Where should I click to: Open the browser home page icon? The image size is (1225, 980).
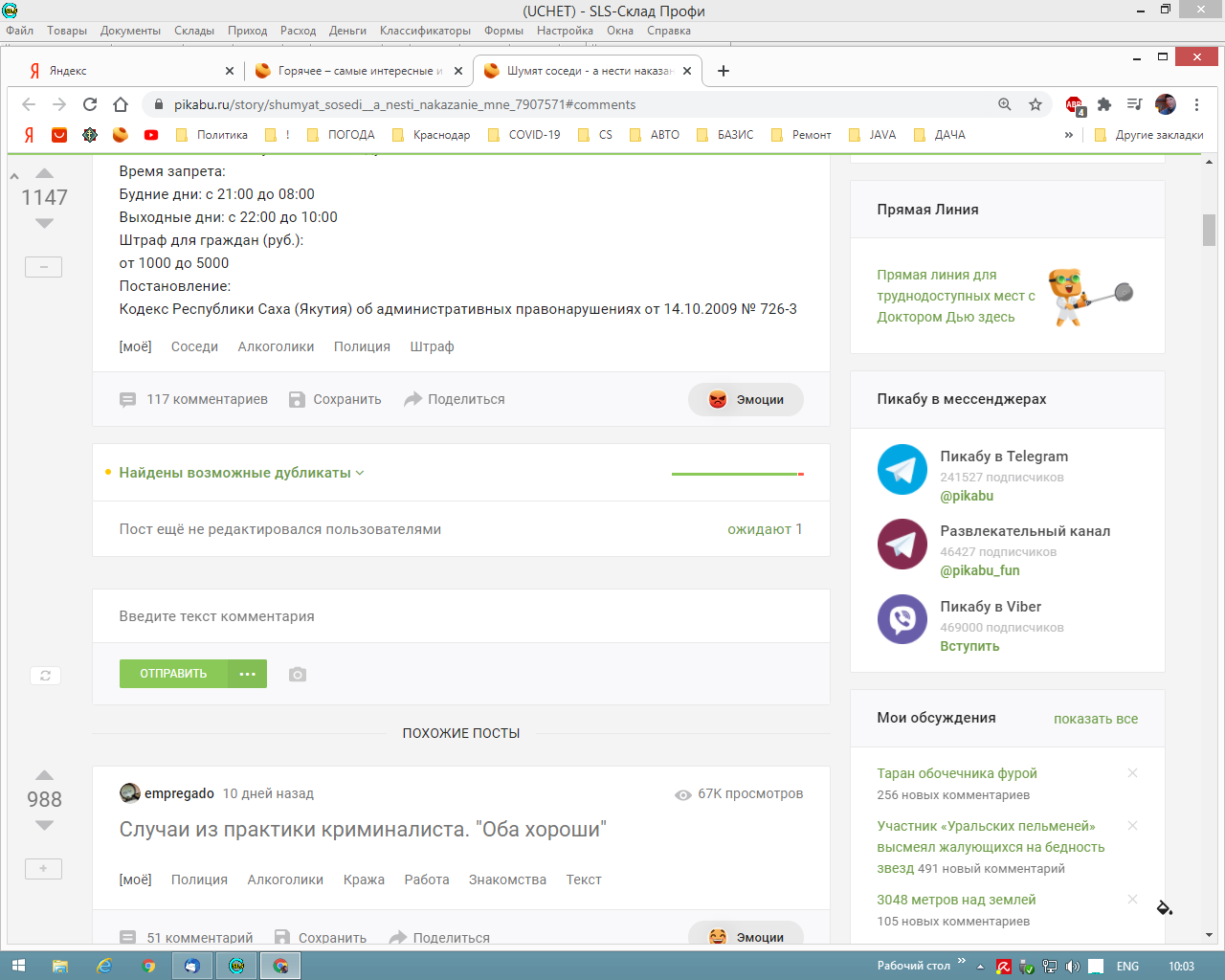tap(121, 104)
